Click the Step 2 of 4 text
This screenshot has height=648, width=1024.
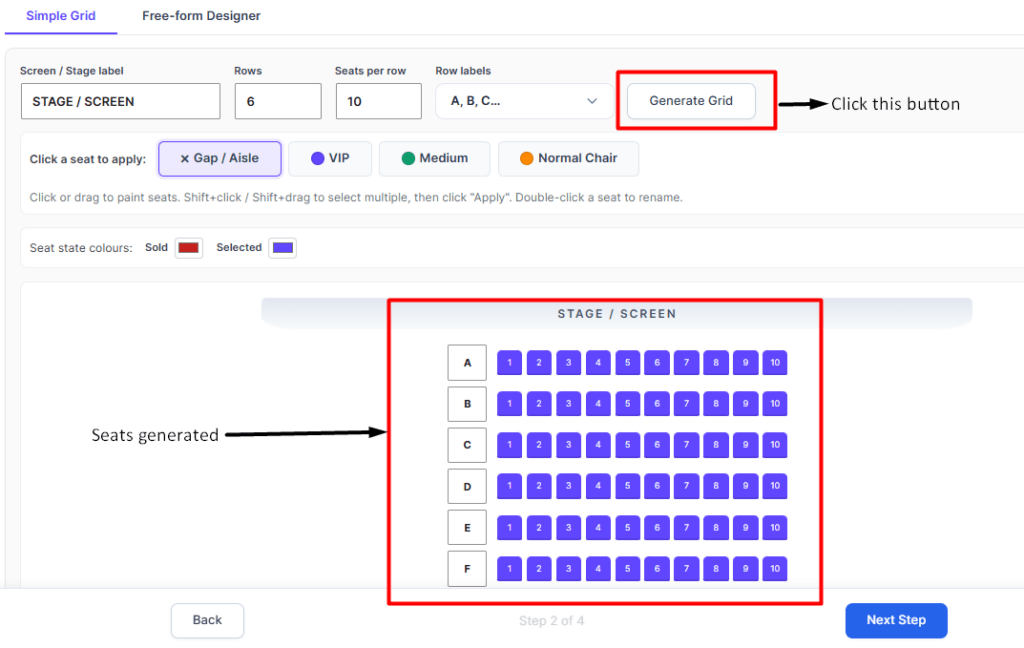(x=552, y=621)
